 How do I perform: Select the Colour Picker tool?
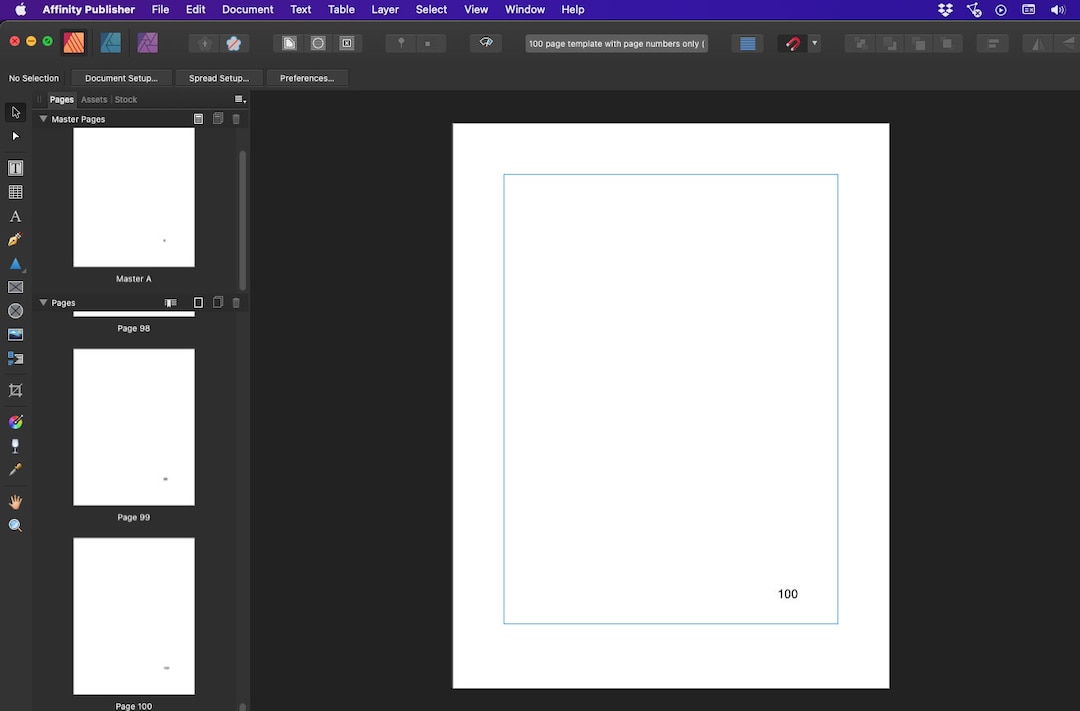pos(15,470)
